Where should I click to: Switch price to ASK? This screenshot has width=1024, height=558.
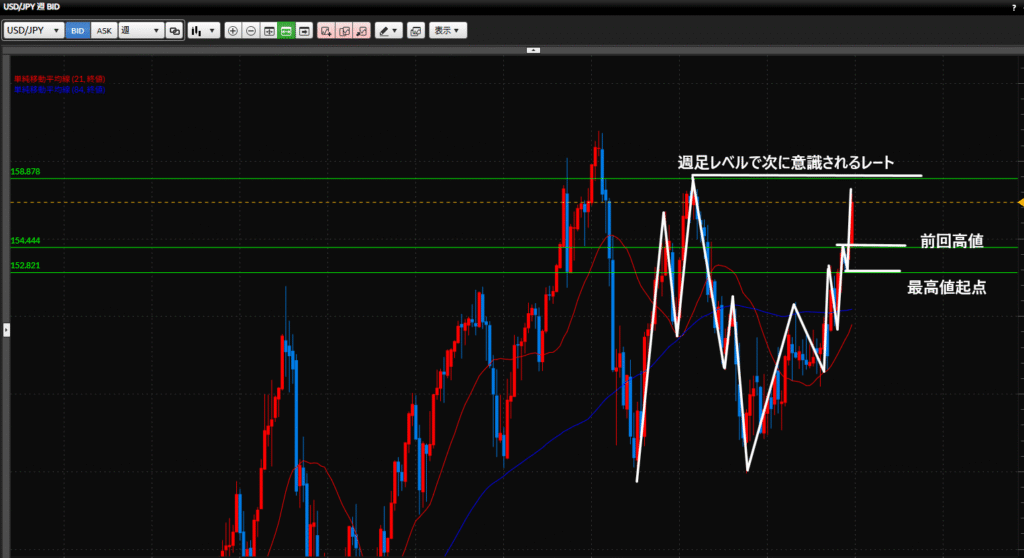pyautogui.click(x=103, y=31)
